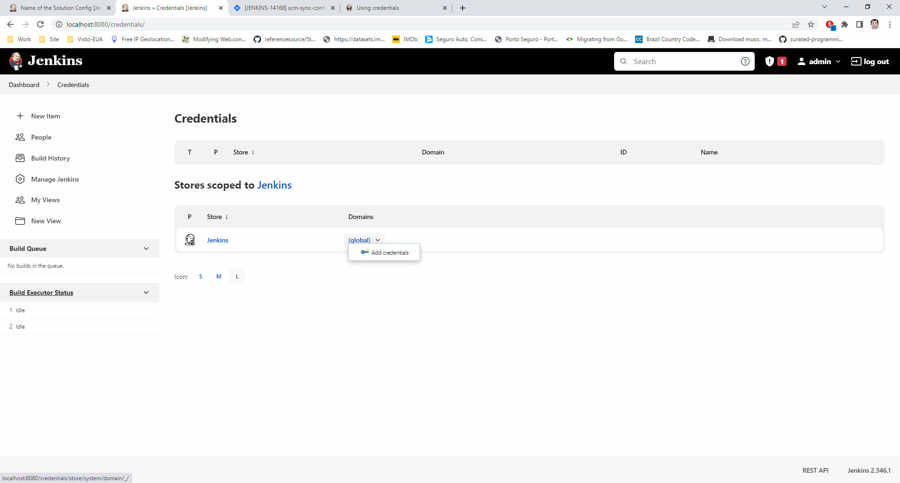This screenshot has height=483, width=900.
Task: Open the Jenkins store link
Action: click(x=217, y=240)
